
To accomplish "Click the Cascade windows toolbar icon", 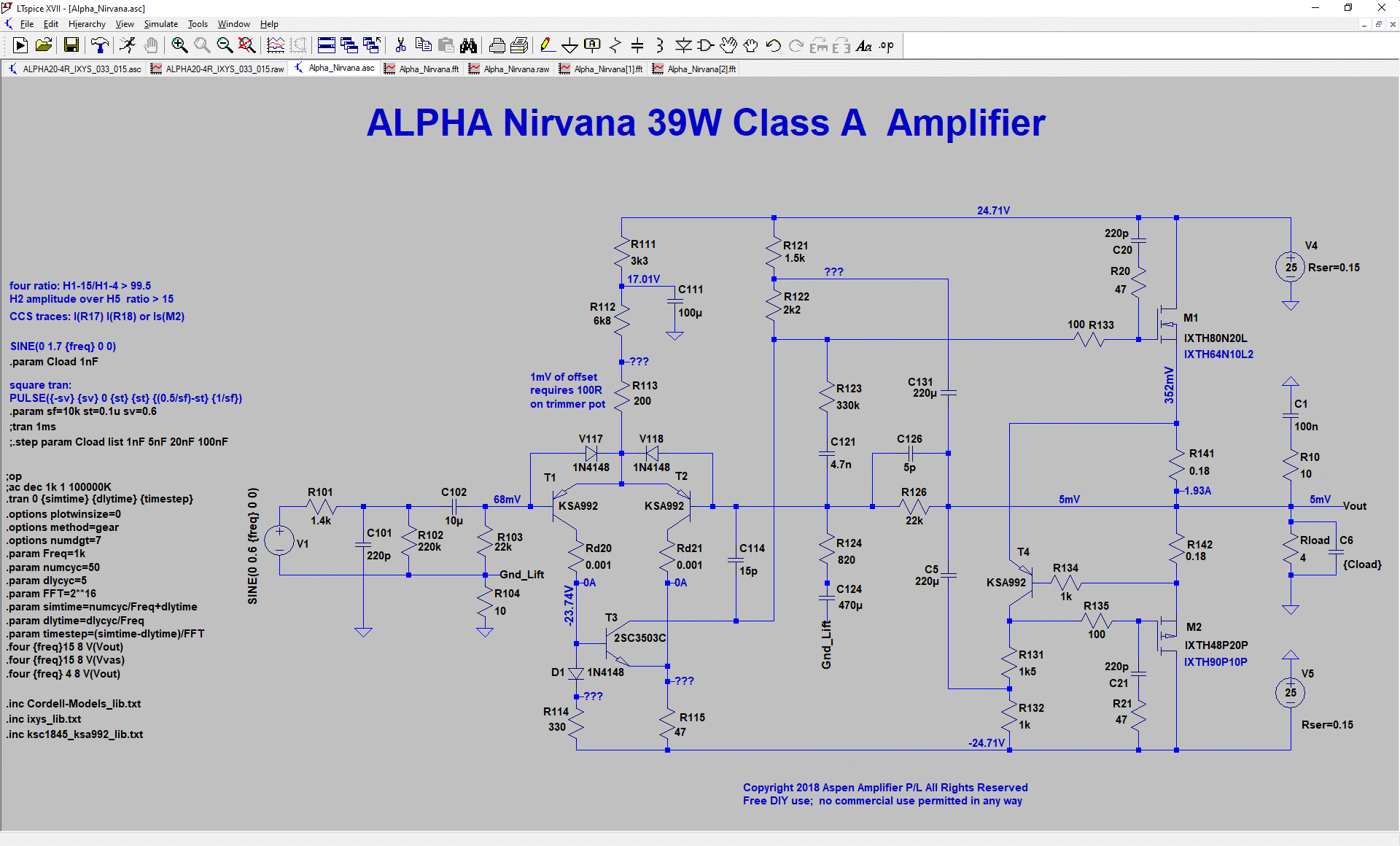I will 349,46.
